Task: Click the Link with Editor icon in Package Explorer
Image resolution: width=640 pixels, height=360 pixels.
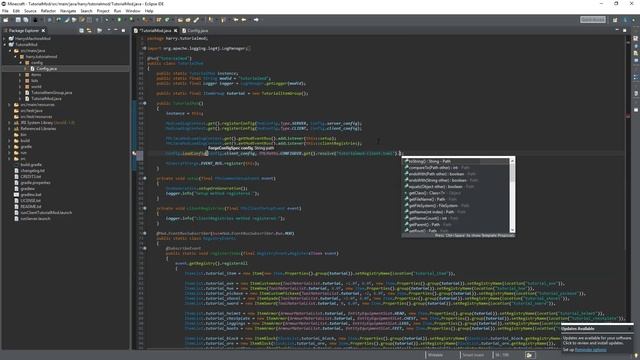Action: 89,31
